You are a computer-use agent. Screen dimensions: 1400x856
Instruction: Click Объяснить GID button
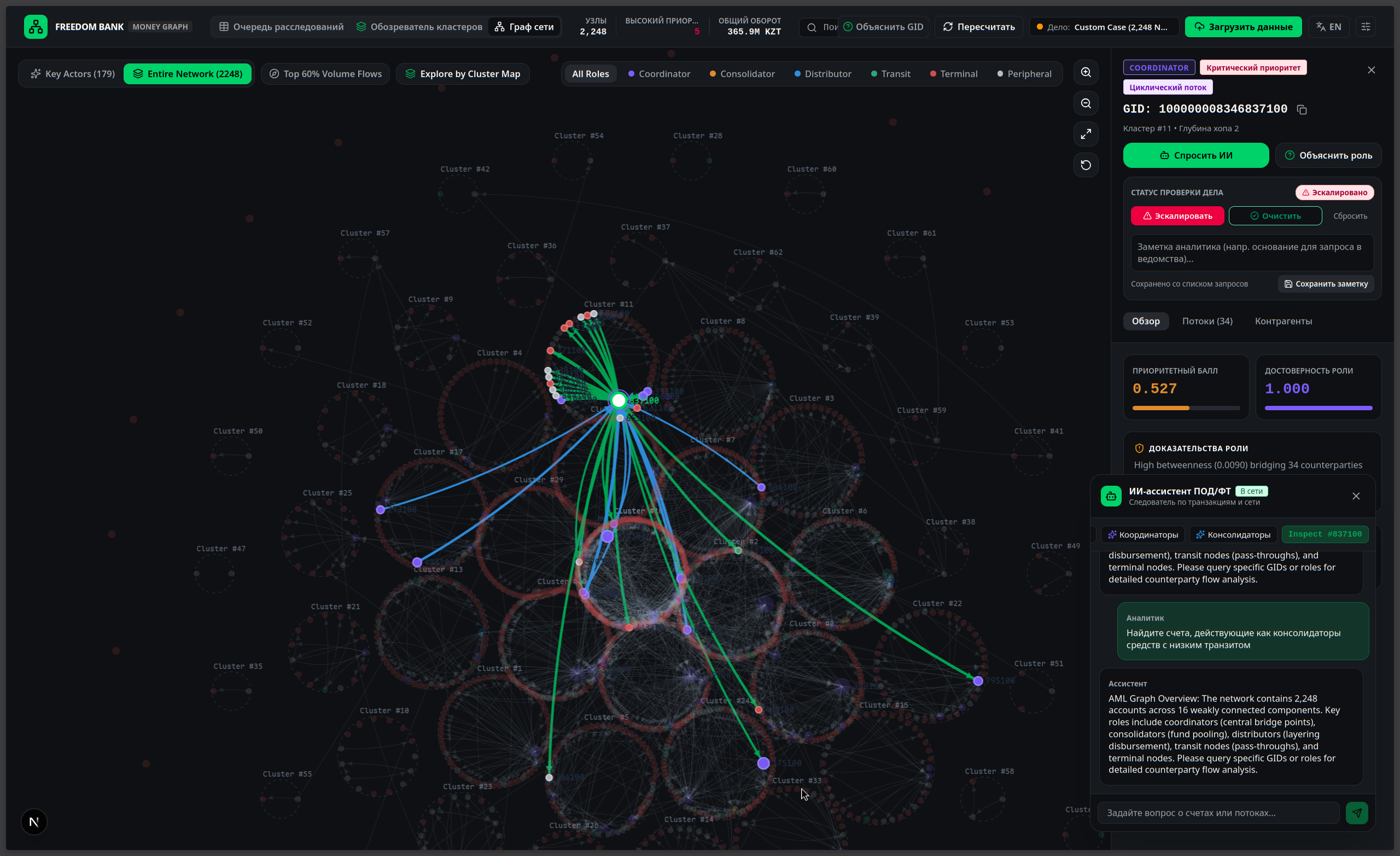pyautogui.click(x=884, y=27)
